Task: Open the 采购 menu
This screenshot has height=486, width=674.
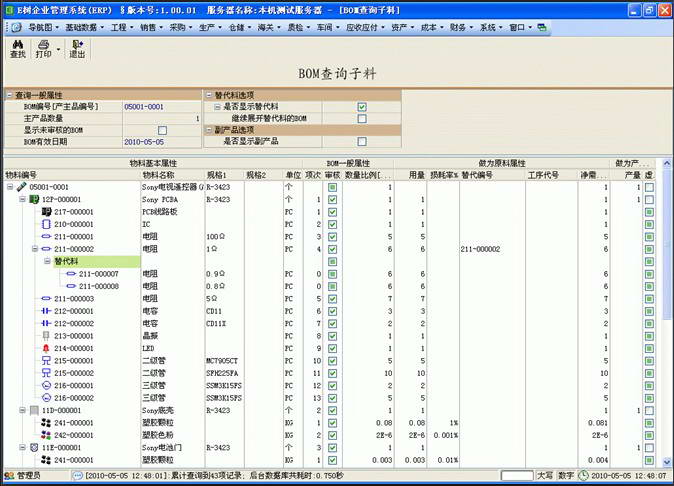Action: (181, 28)
